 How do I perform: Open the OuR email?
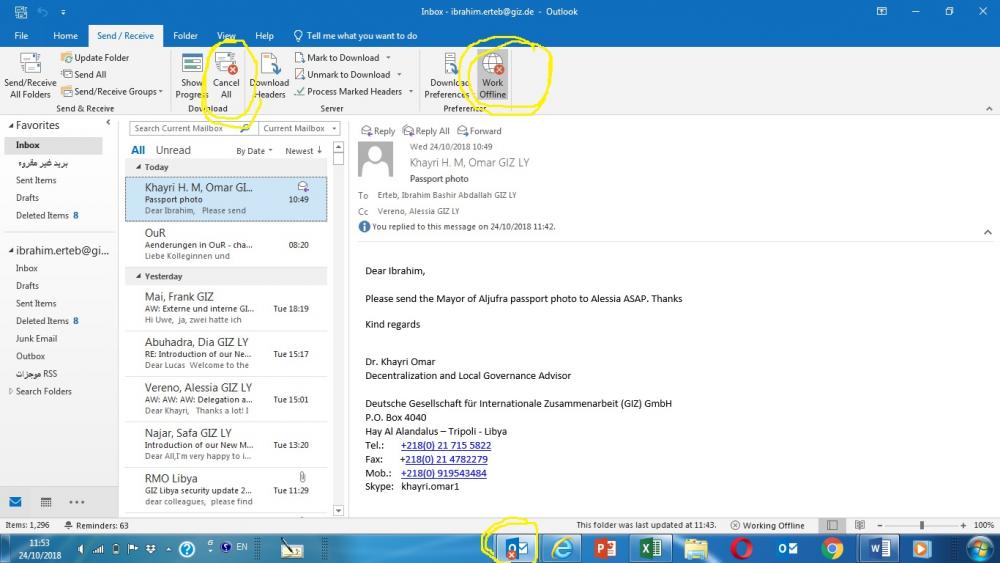226,244
